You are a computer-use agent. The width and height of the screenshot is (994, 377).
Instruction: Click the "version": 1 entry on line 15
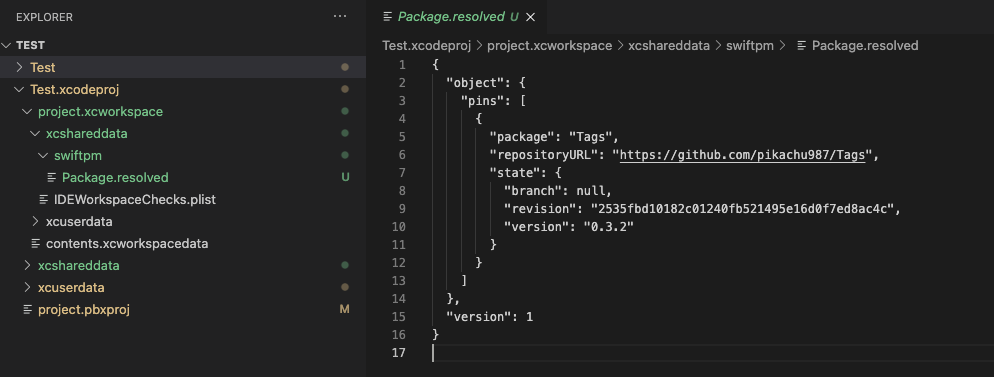[489, 317]
